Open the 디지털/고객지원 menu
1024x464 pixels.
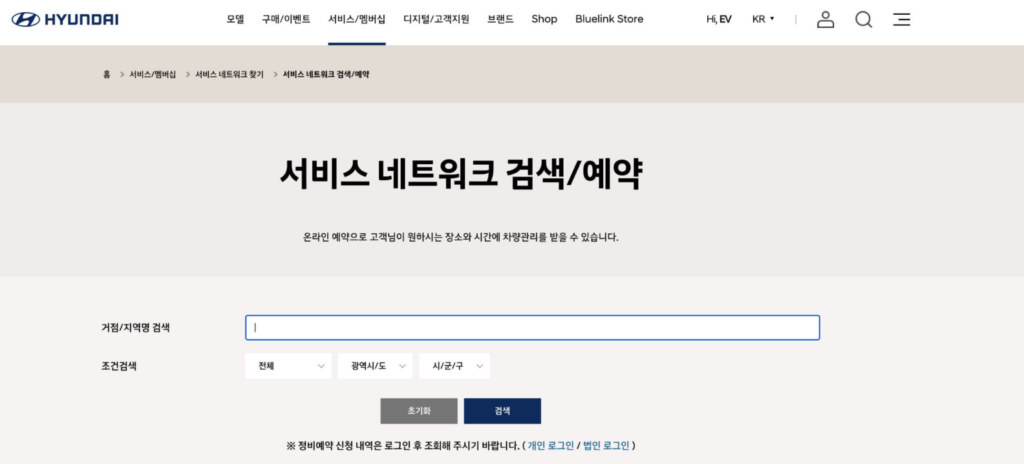click(x=436, y=20)
